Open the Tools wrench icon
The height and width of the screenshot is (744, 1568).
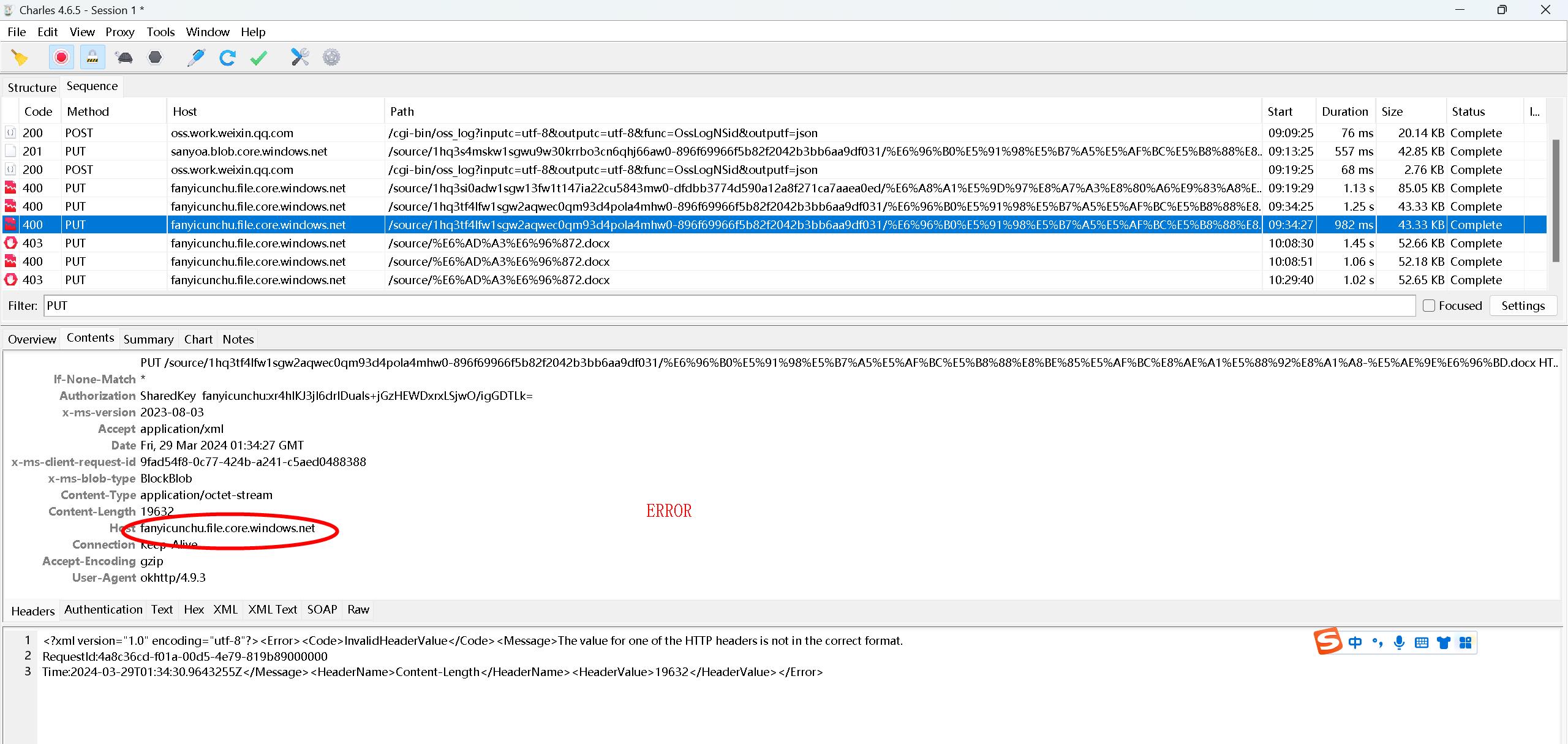(x=300, y=58)
